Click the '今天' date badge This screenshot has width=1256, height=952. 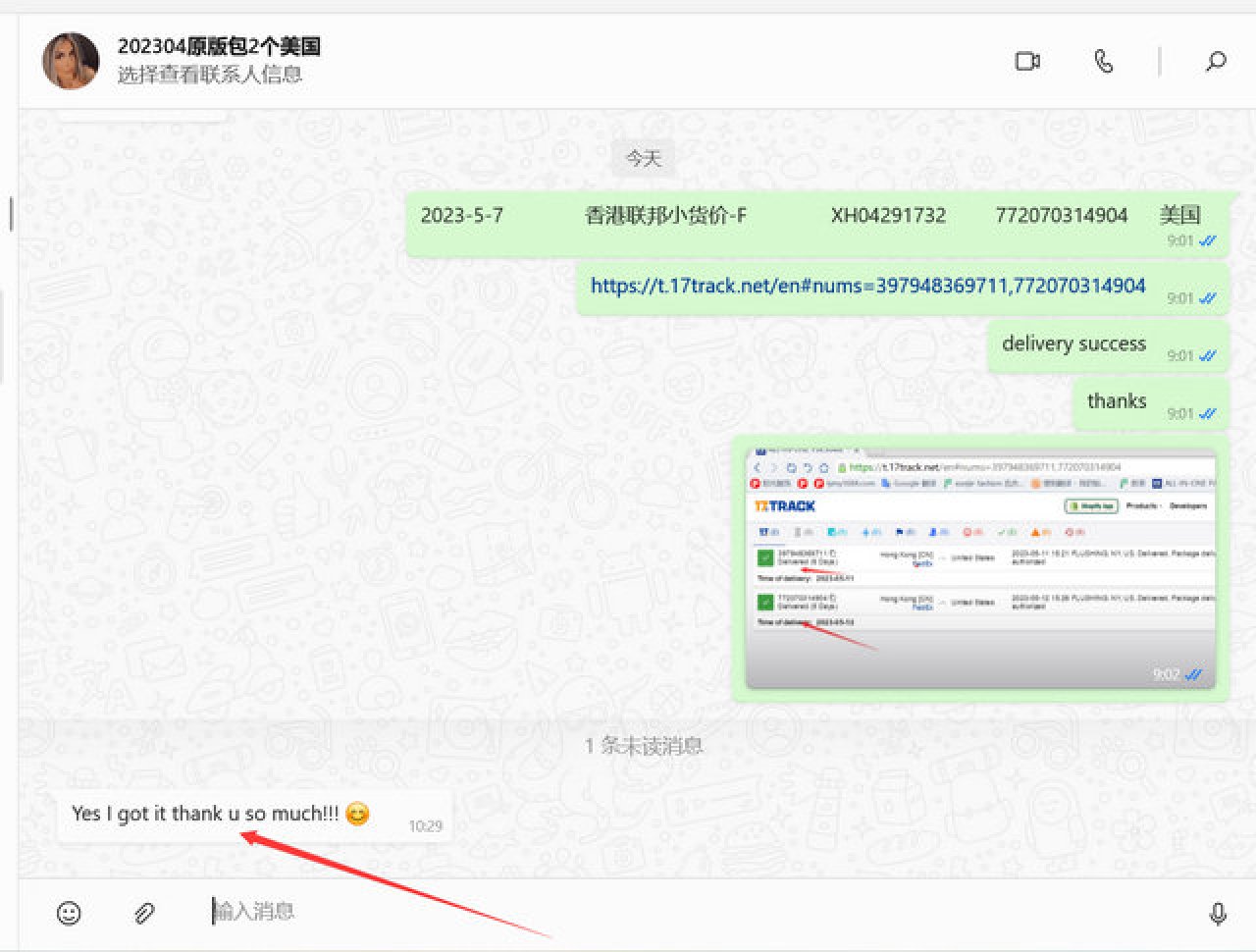click(x=643, y=158)
